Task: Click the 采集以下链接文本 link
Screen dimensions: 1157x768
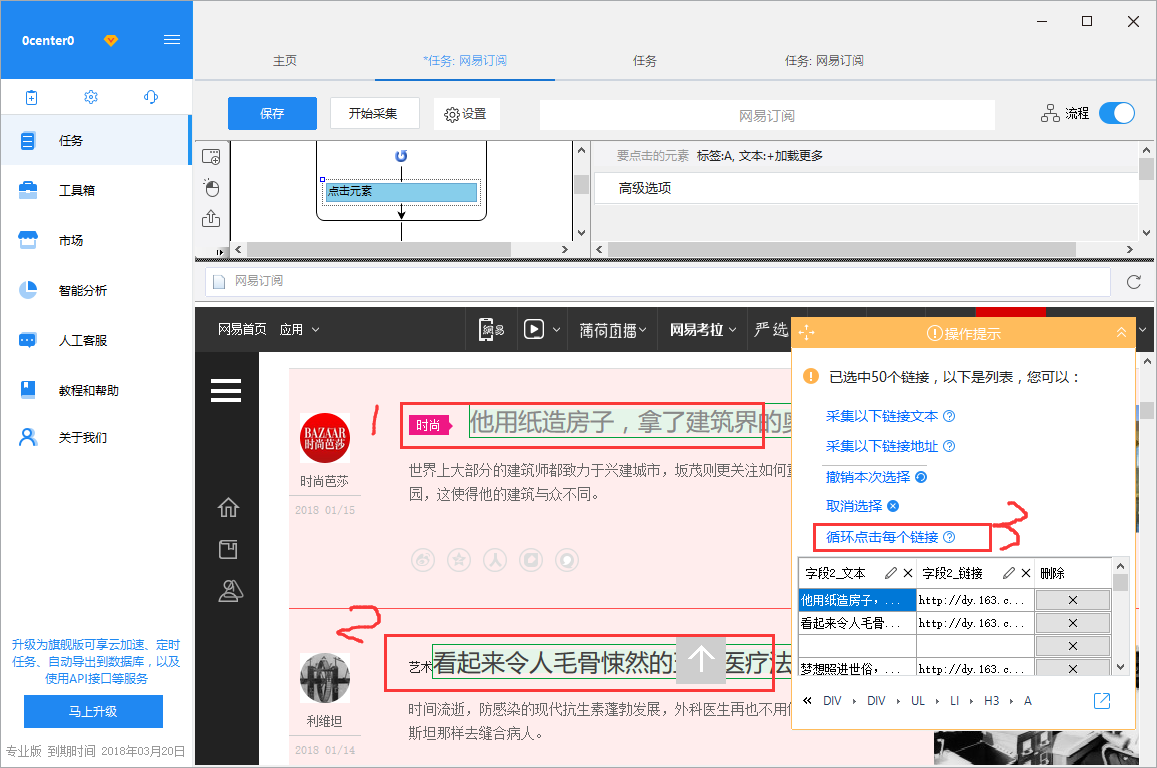Action: tap(882, 416)
